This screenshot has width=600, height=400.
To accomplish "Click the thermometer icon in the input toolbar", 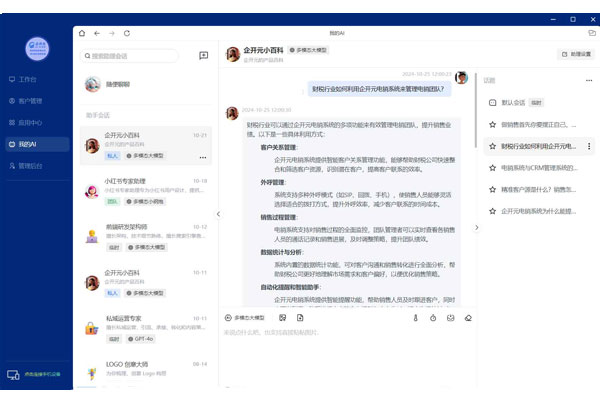I will (x=416, y=318).
